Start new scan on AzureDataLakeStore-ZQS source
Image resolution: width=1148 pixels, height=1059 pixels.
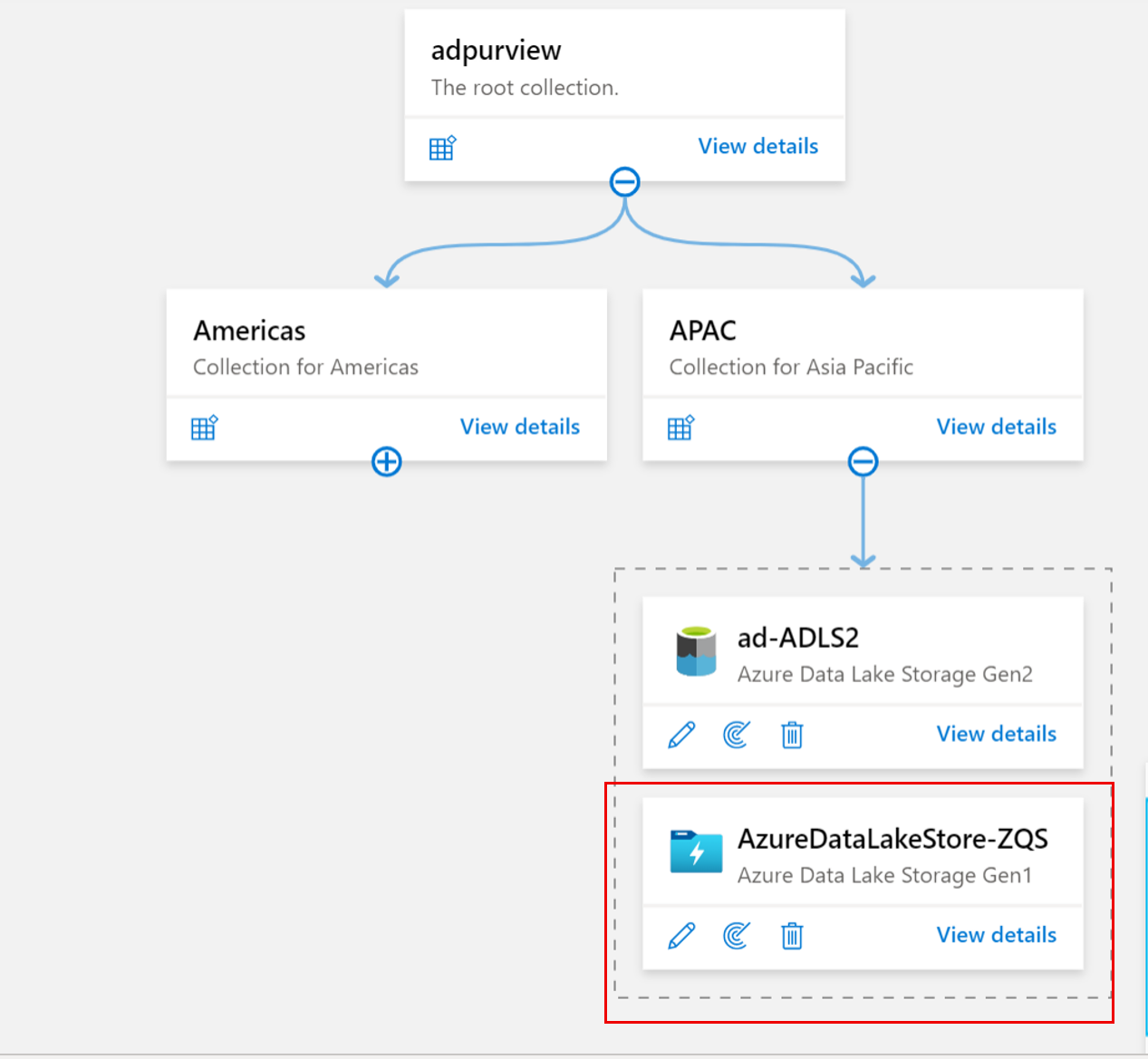point(737,936)
